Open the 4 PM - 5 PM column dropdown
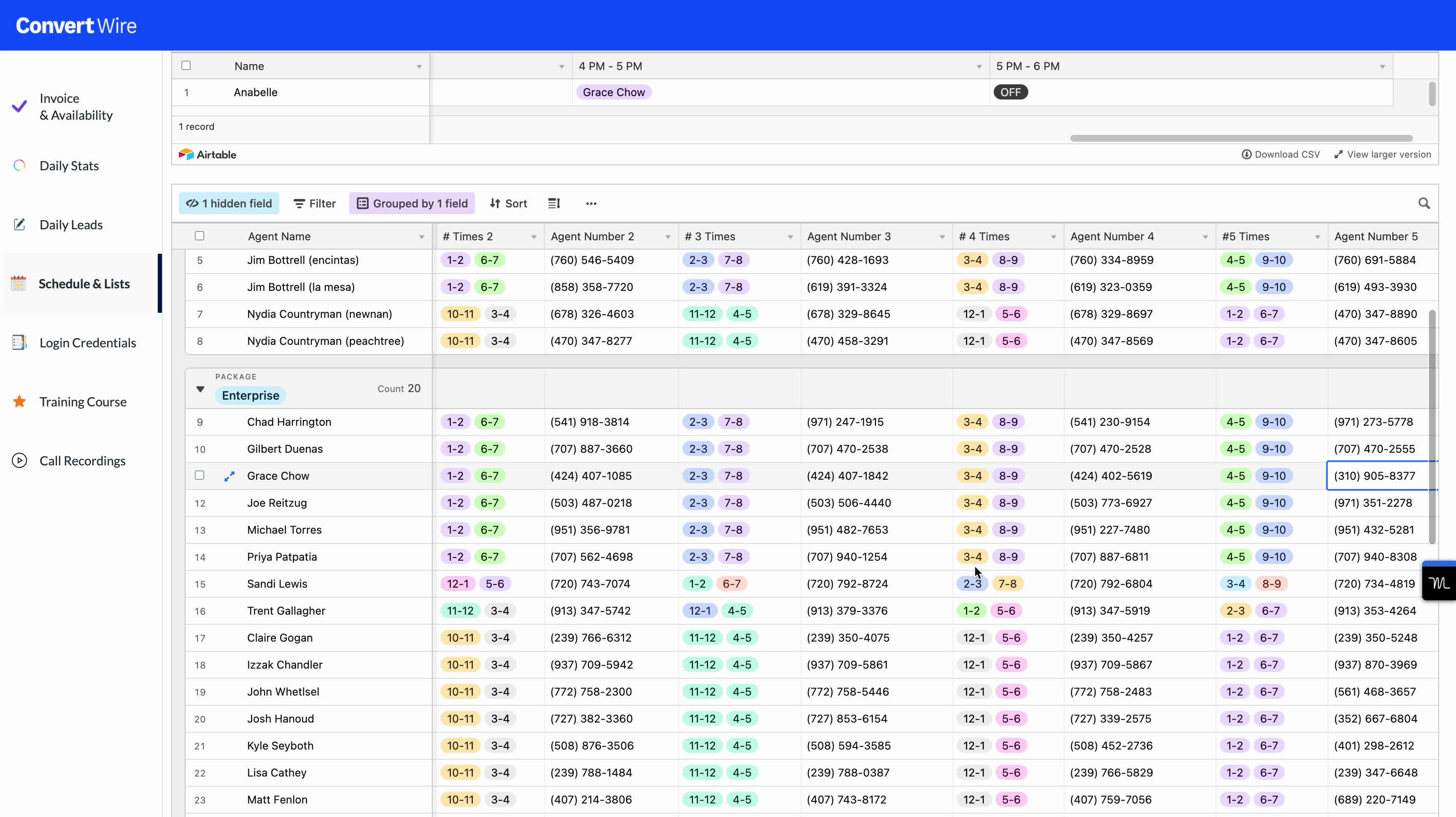Screen dimensions: 1456x817 (979, 67)
